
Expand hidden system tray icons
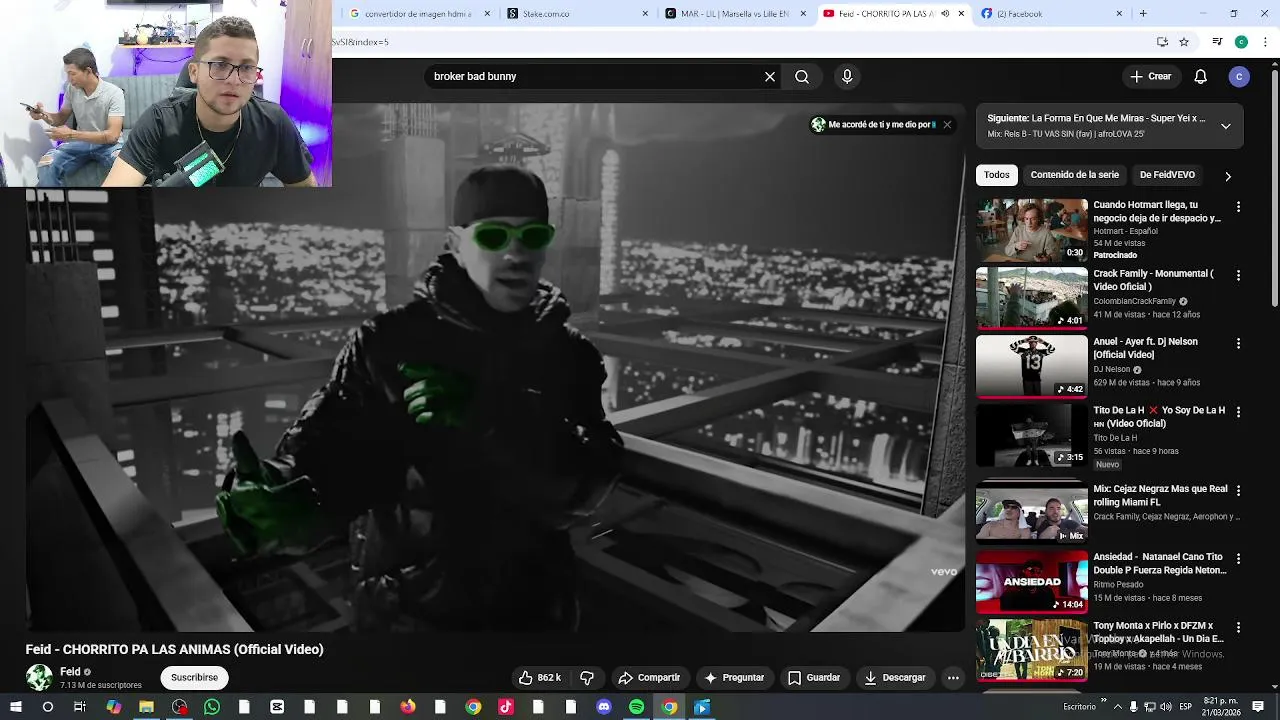pyautogui.click(x=1118, y=707)
